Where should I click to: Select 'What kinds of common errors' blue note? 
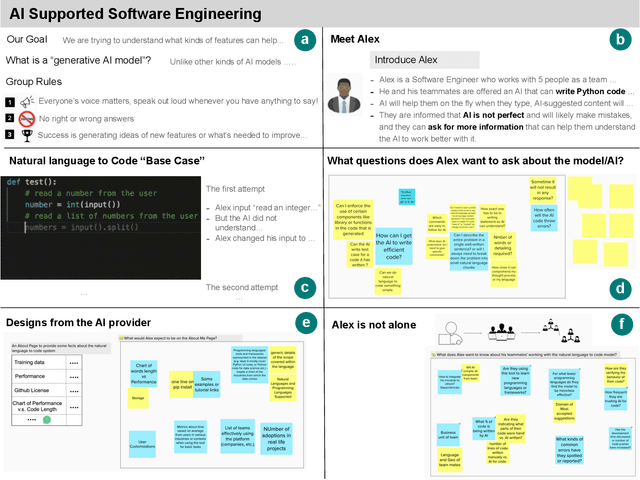(569, 450)
